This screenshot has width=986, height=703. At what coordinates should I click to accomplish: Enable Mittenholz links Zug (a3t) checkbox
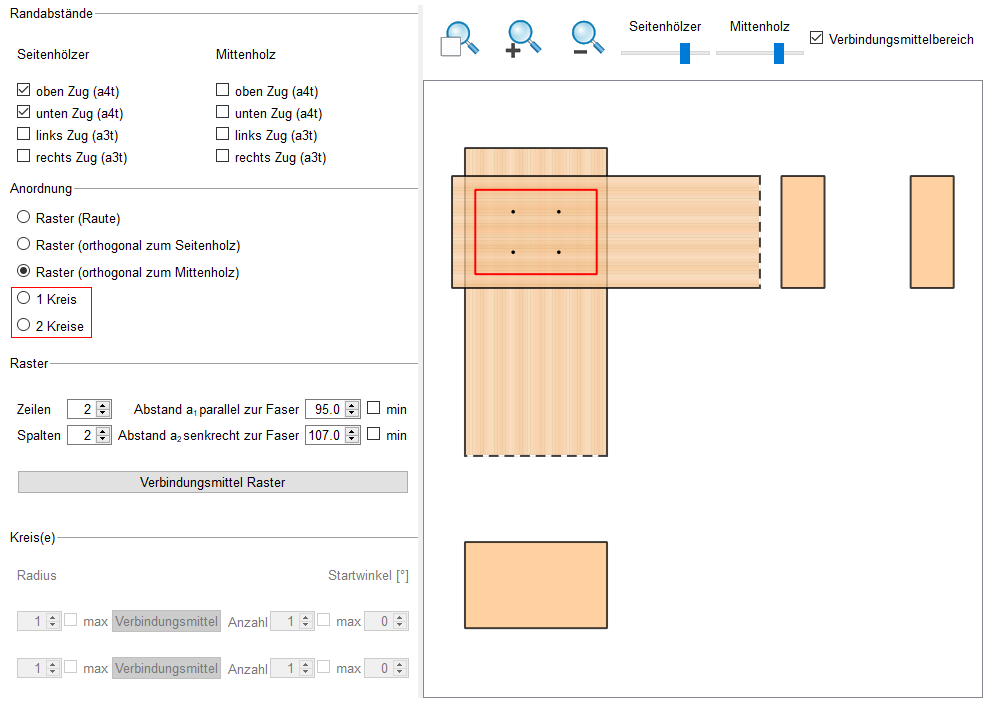(223, 135)
